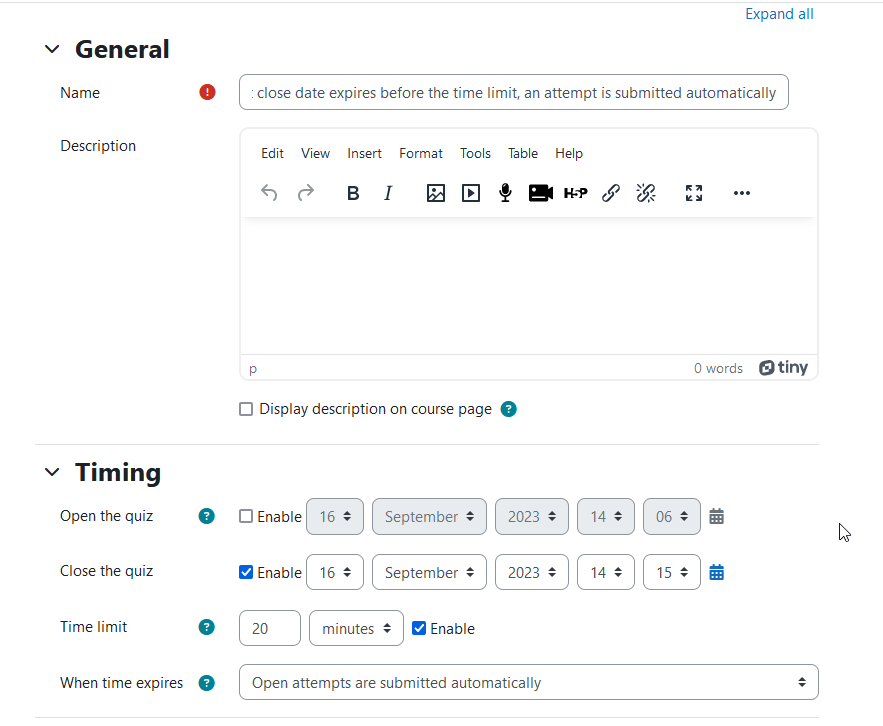This screenshot has height=726, width=883.
Task: Click inside the Description text area
Action: [529, 286]
